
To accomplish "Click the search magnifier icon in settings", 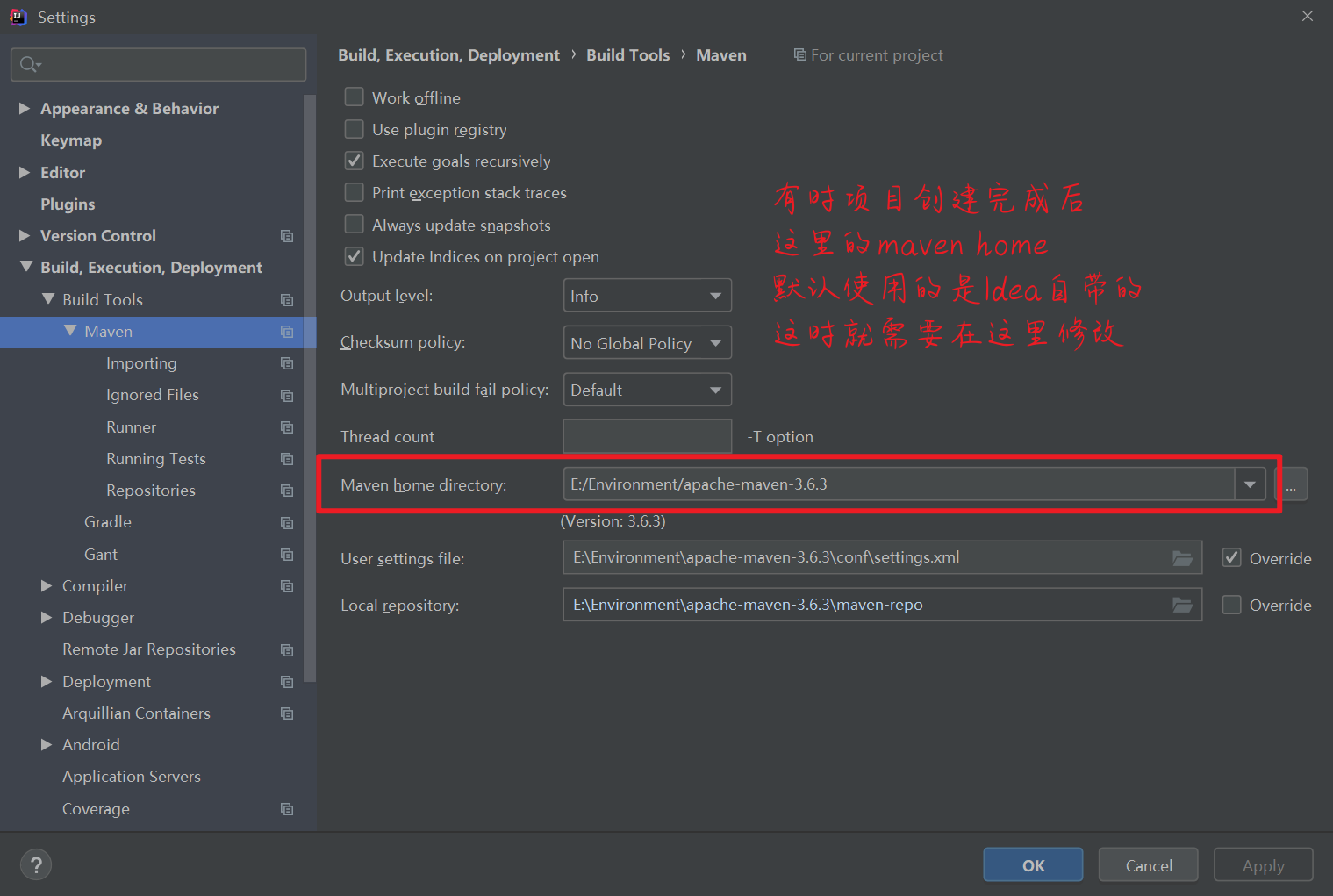I will pos(30,64).
